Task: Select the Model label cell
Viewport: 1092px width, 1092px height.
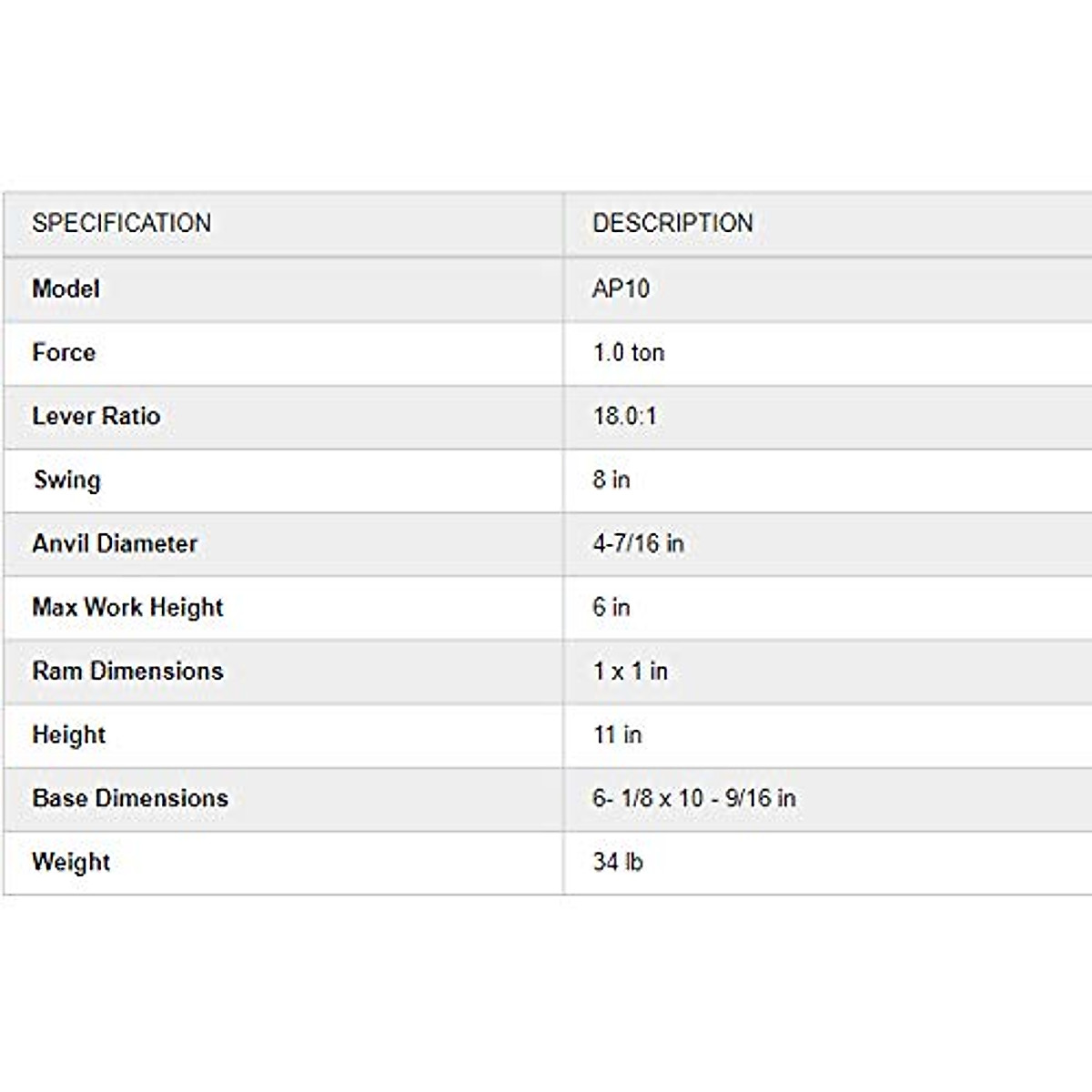Action: click(66, 288)
